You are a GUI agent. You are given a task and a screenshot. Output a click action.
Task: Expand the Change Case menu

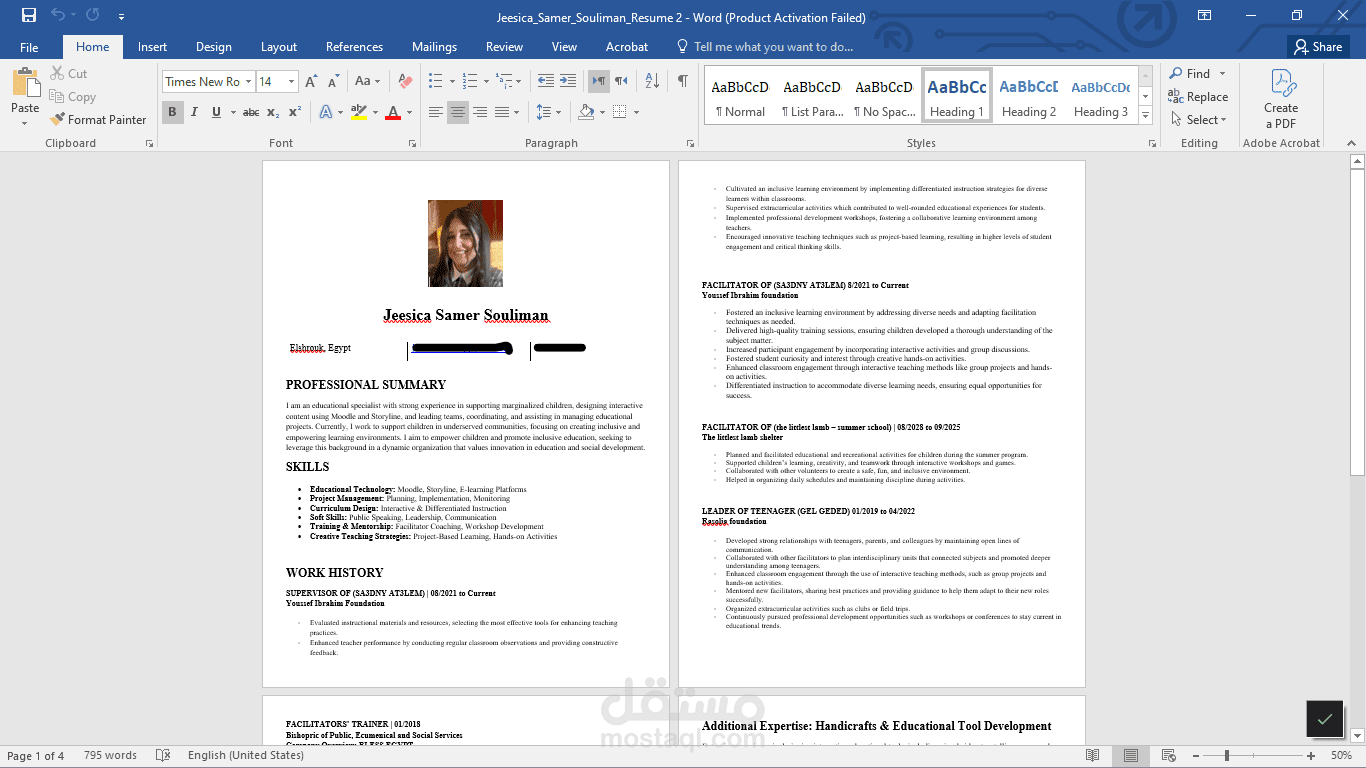(367, 82)
